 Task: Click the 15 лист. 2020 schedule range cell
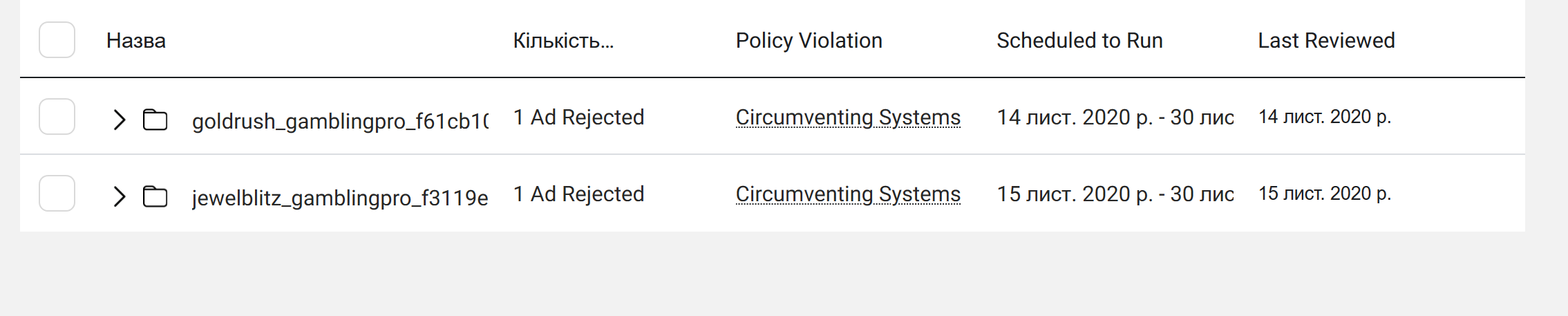pos(1115,194)
